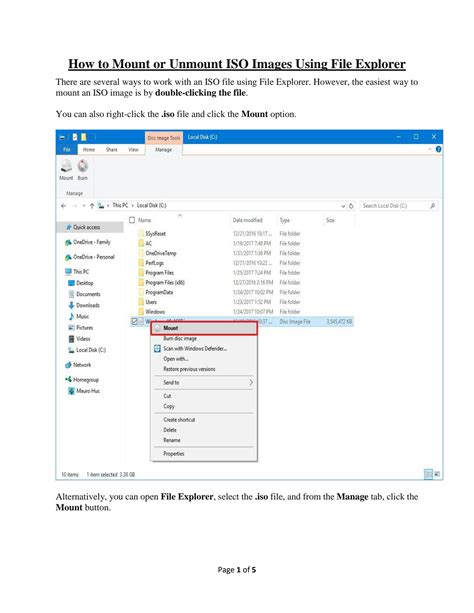Choose Open with... from context menu
This screenshot has height=613, width=474.
pos(204,359)
